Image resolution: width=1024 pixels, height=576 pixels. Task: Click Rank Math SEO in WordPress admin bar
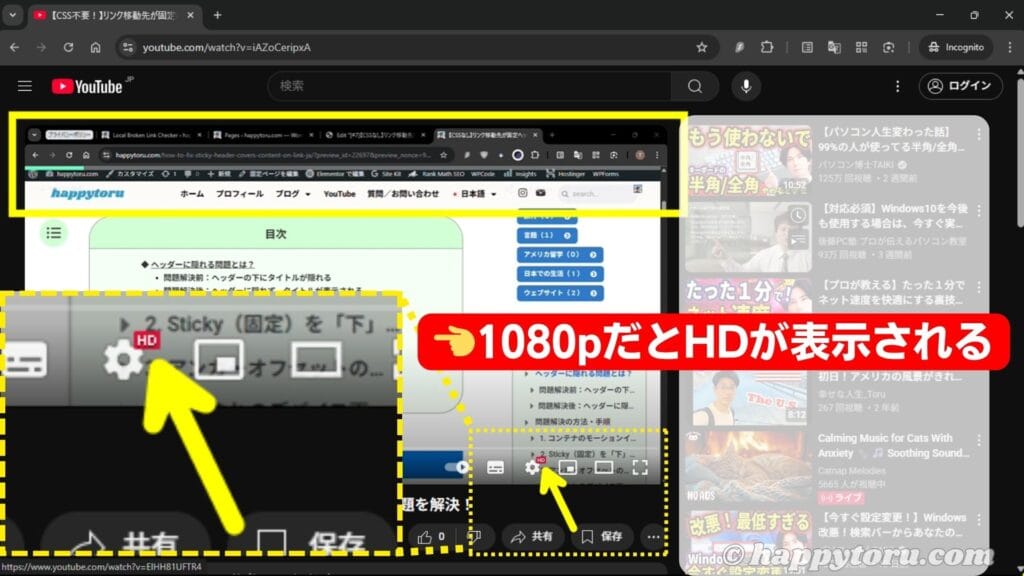point(438,174)
